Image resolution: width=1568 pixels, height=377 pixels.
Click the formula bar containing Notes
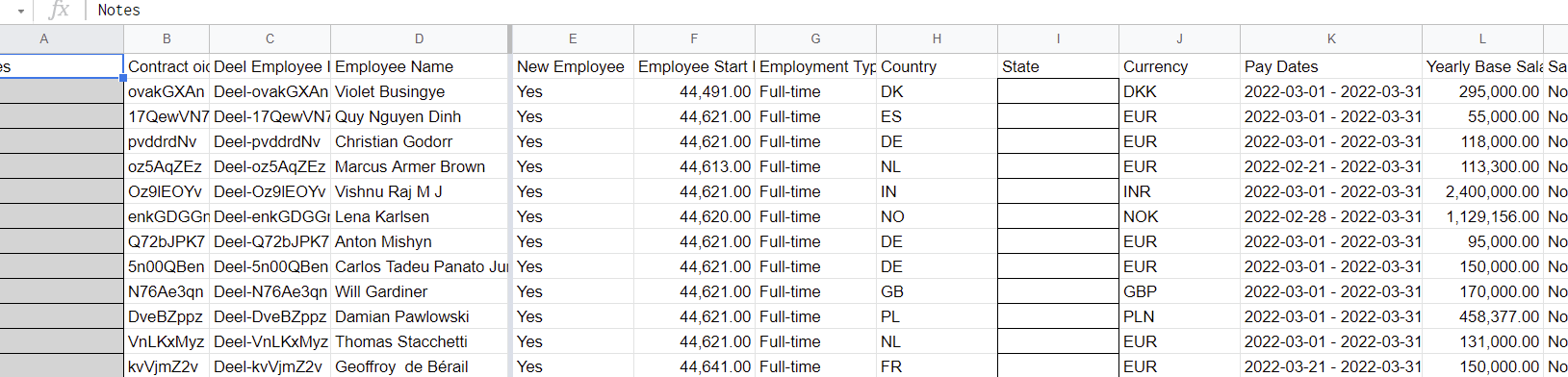coord(828,10)
